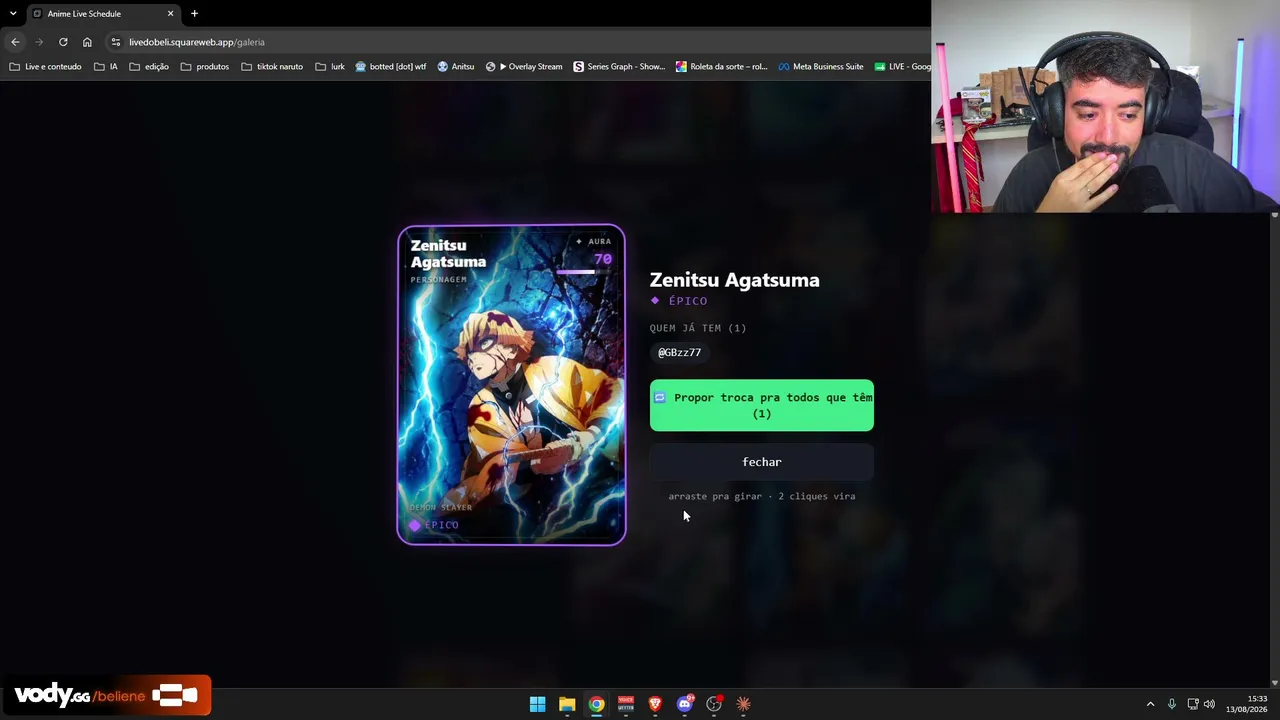Open network settings from system tray
Viewport: 1280px width, 720px height.
[1193, 704]
